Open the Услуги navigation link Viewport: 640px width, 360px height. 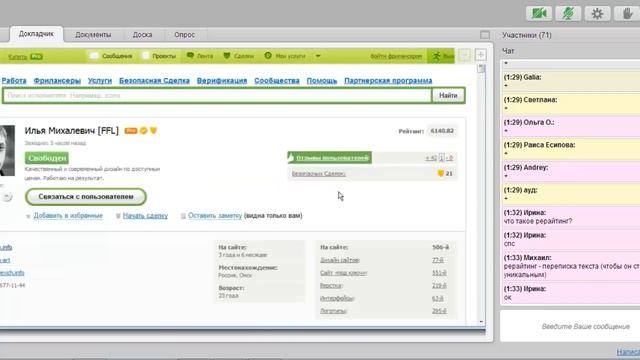(100, 80)
